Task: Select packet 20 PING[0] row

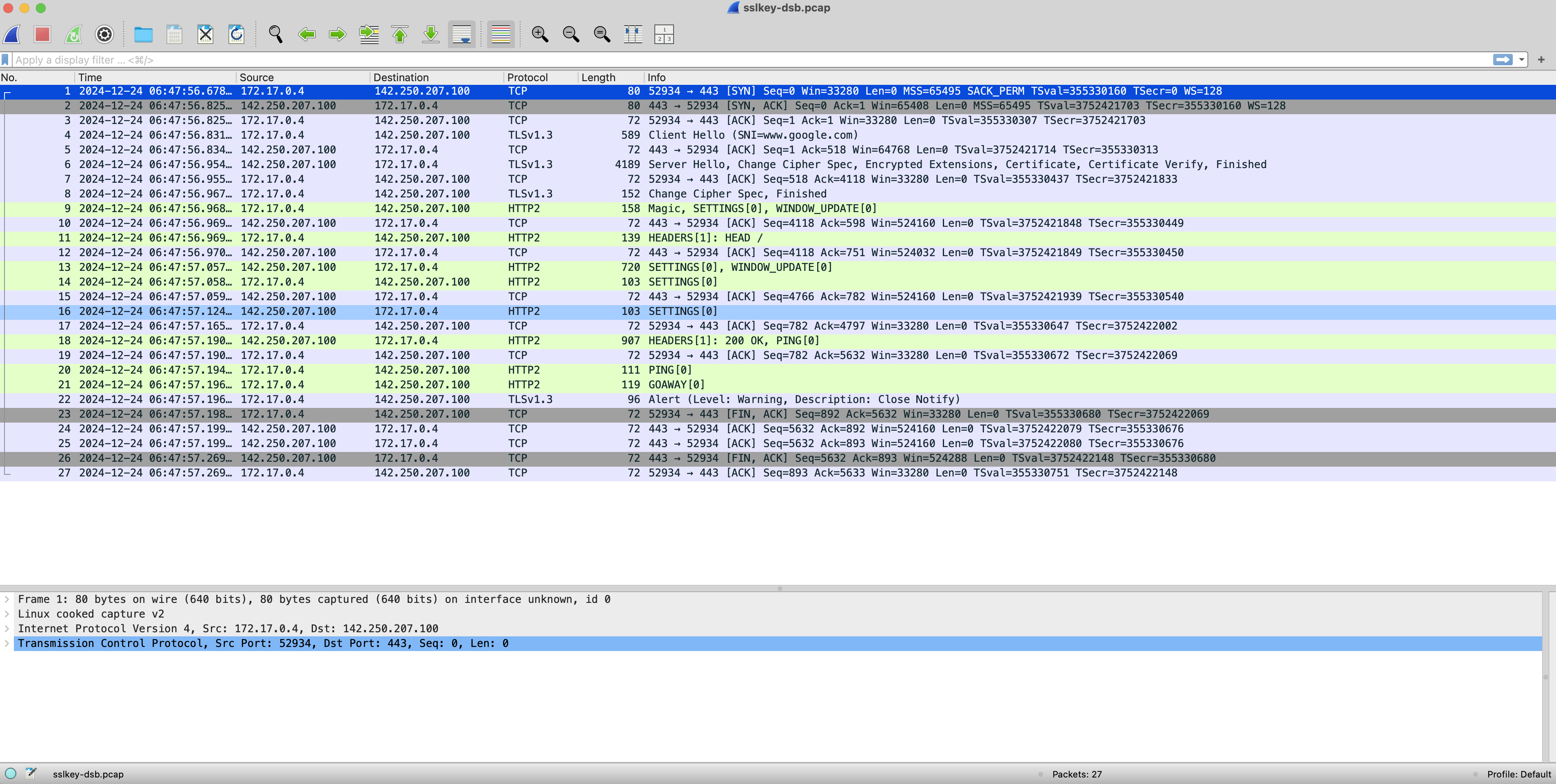Action: pyautogui.click(x=778, y=370)
